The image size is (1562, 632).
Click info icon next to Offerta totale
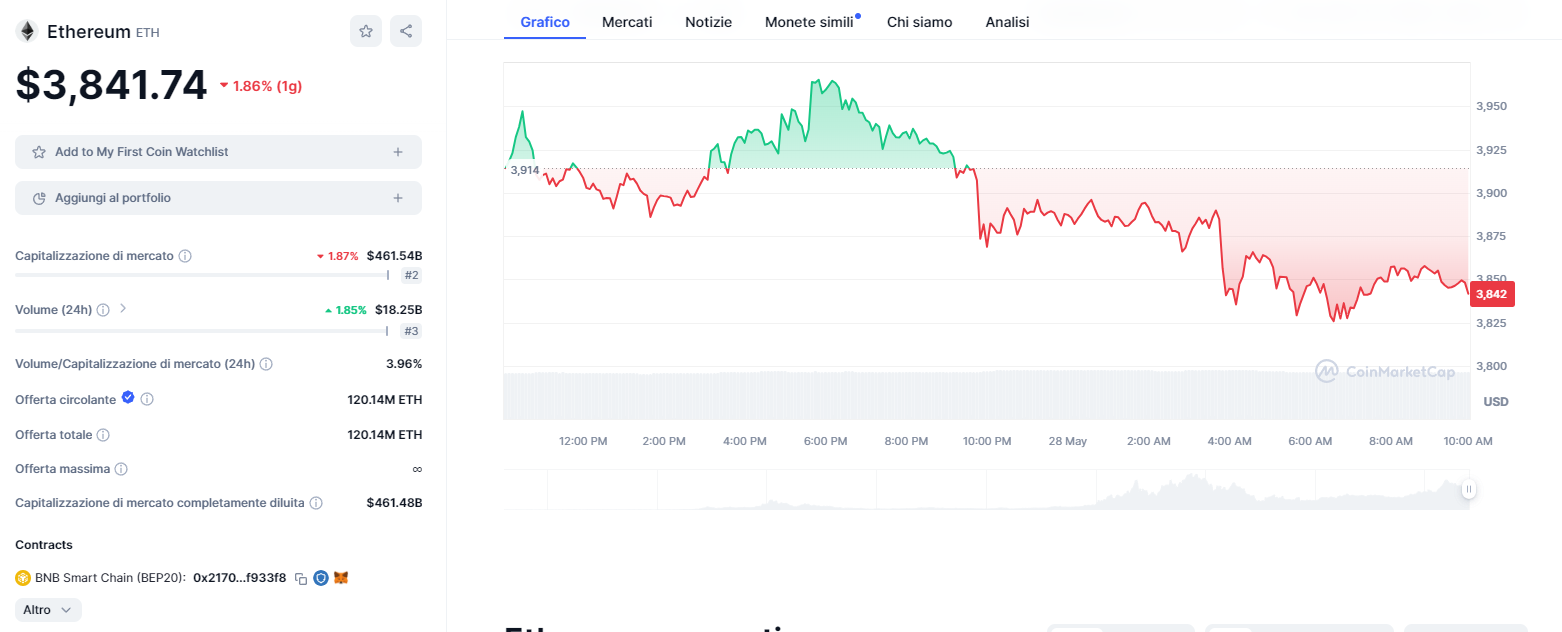coord(103,435)
